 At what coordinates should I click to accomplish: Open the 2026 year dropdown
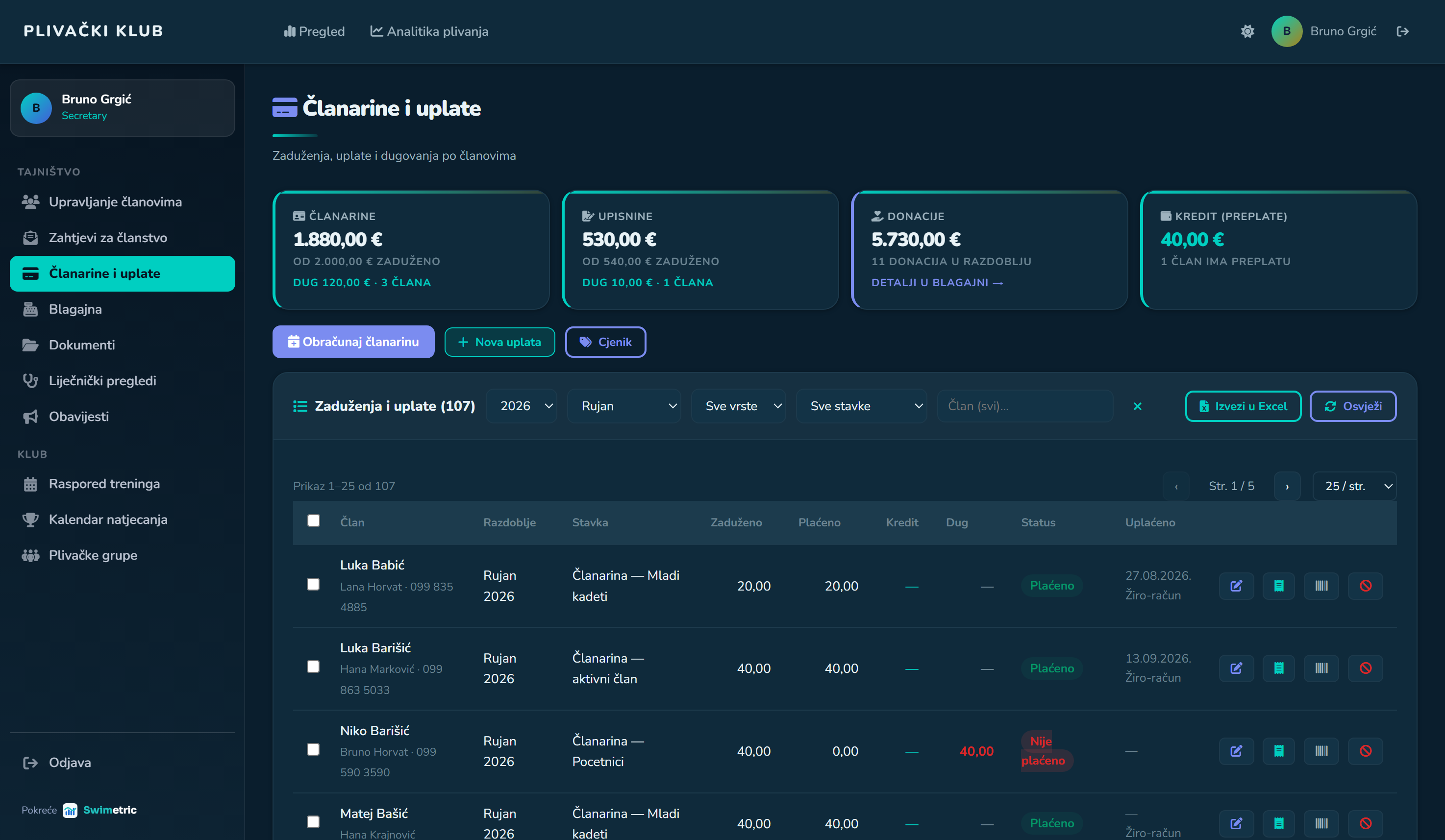pos(521,406)
